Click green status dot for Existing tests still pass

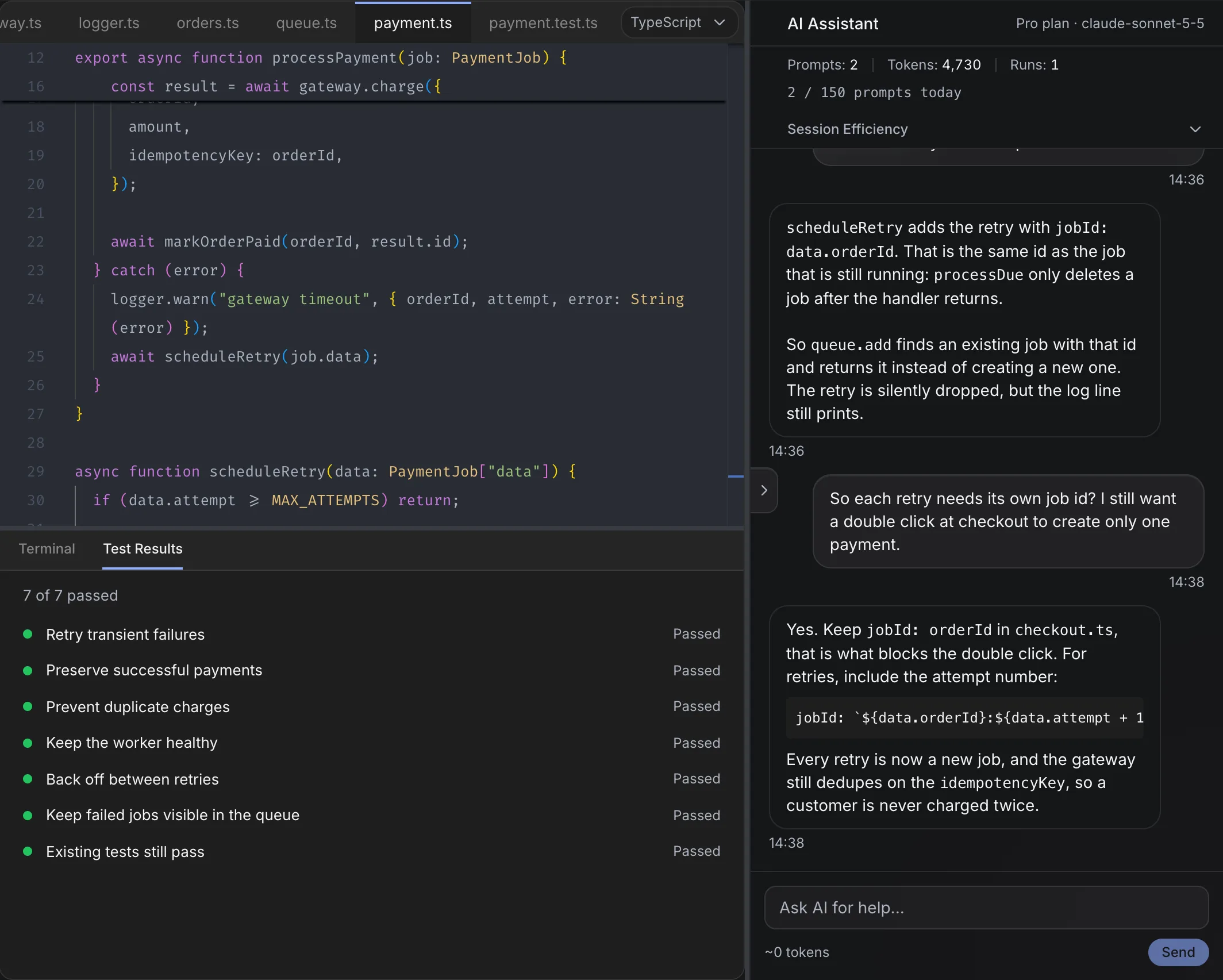pos(27,851)
